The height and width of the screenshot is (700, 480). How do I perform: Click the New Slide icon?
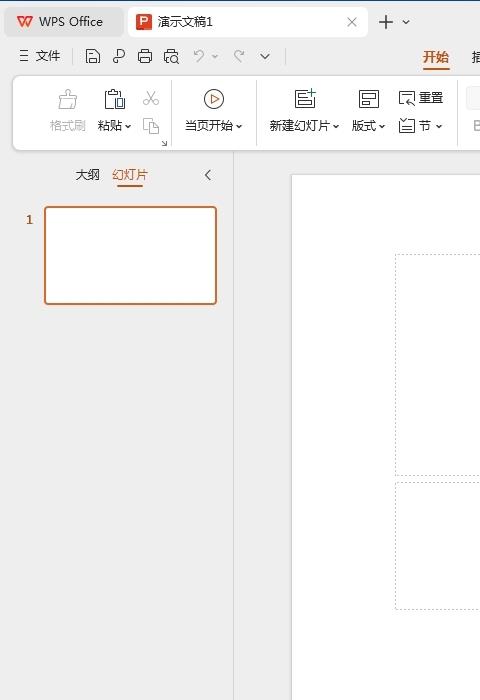pyautogui.click(x=305, y=99)
